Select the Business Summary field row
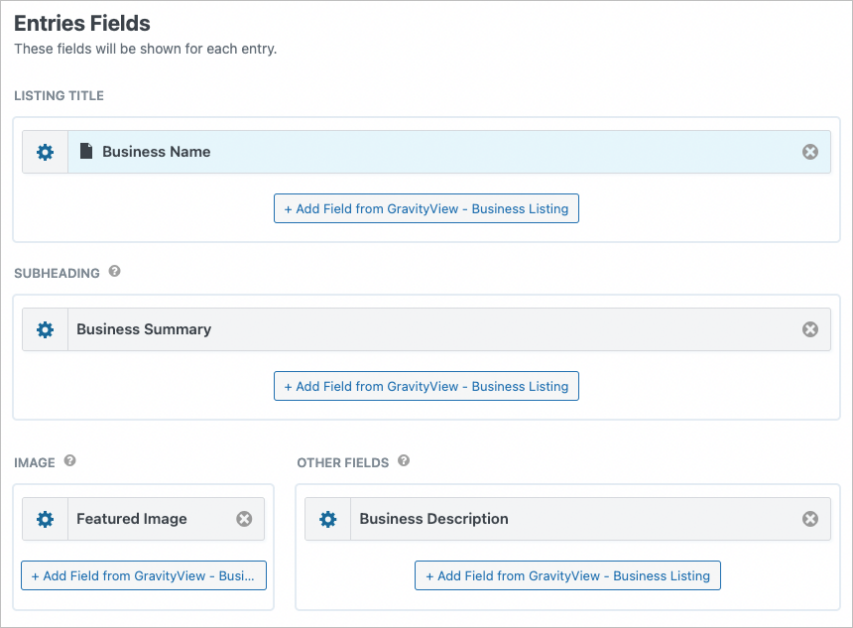The height and width of the screenshot is (628, 853). (x=400, y=329)
